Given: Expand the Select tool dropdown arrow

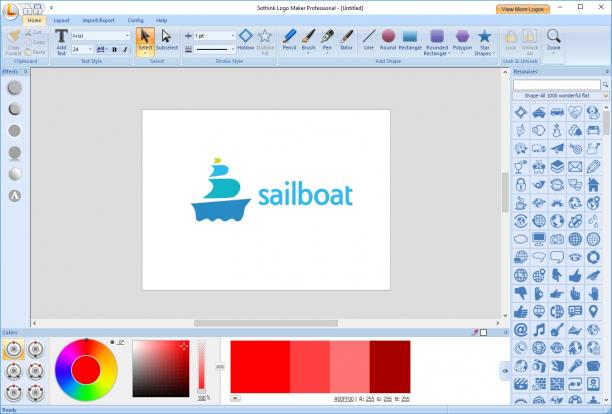Looking at the screenshot, I should (145, 54).
